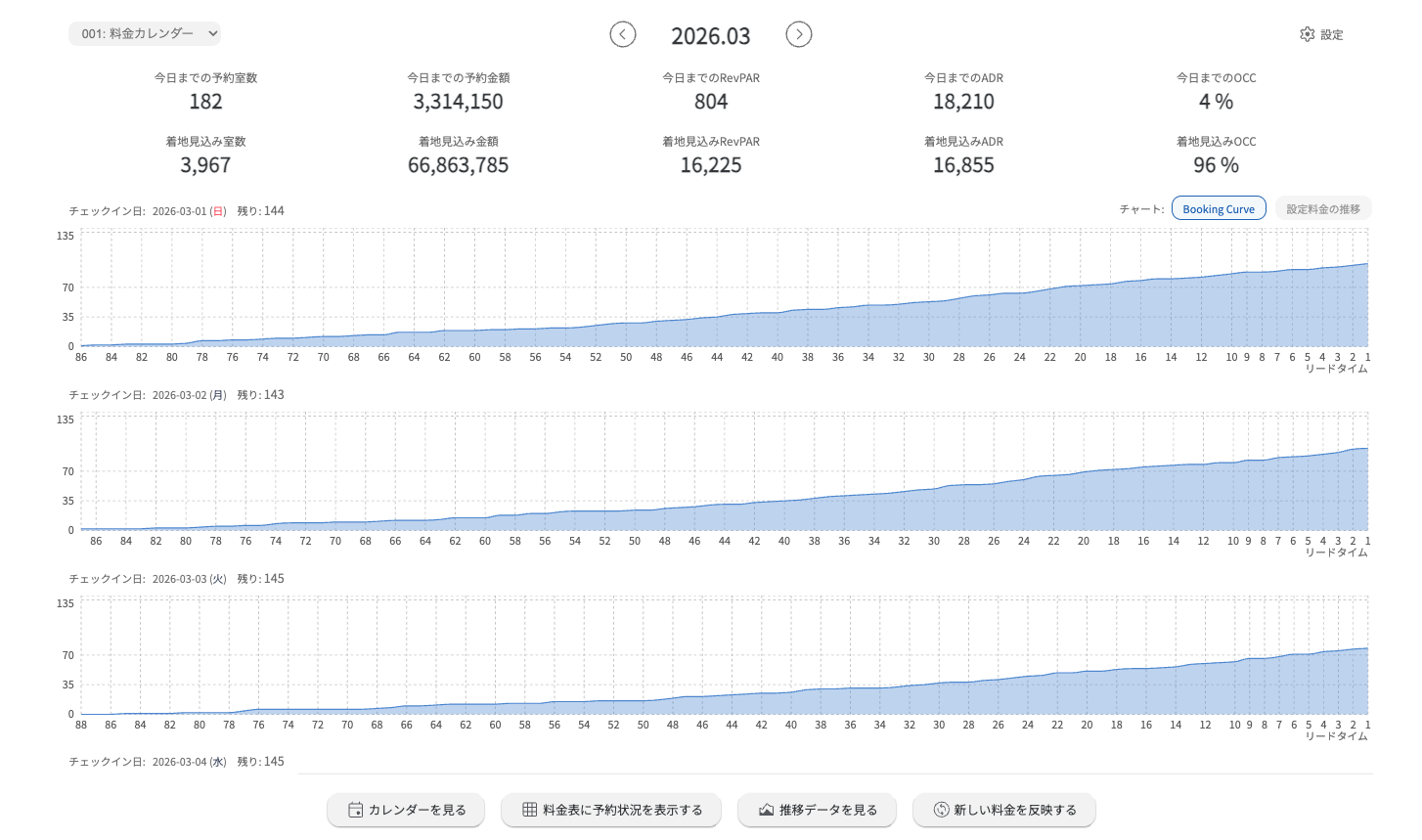This screenshot has height=840, width=1422.
Task: Click the gear icon next to 設定
Action: tap(1308, 34)
